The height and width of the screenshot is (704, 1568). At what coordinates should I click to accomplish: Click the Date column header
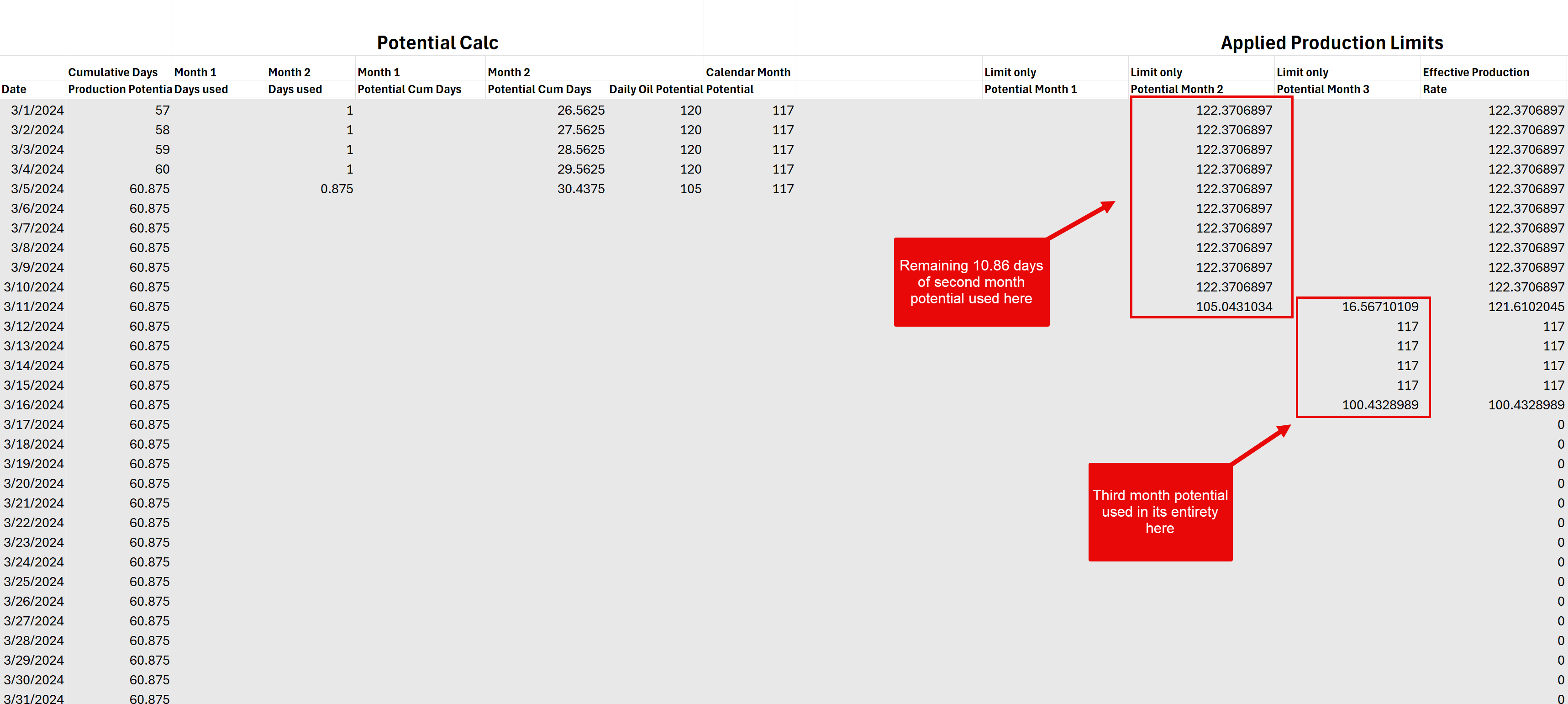14,89
